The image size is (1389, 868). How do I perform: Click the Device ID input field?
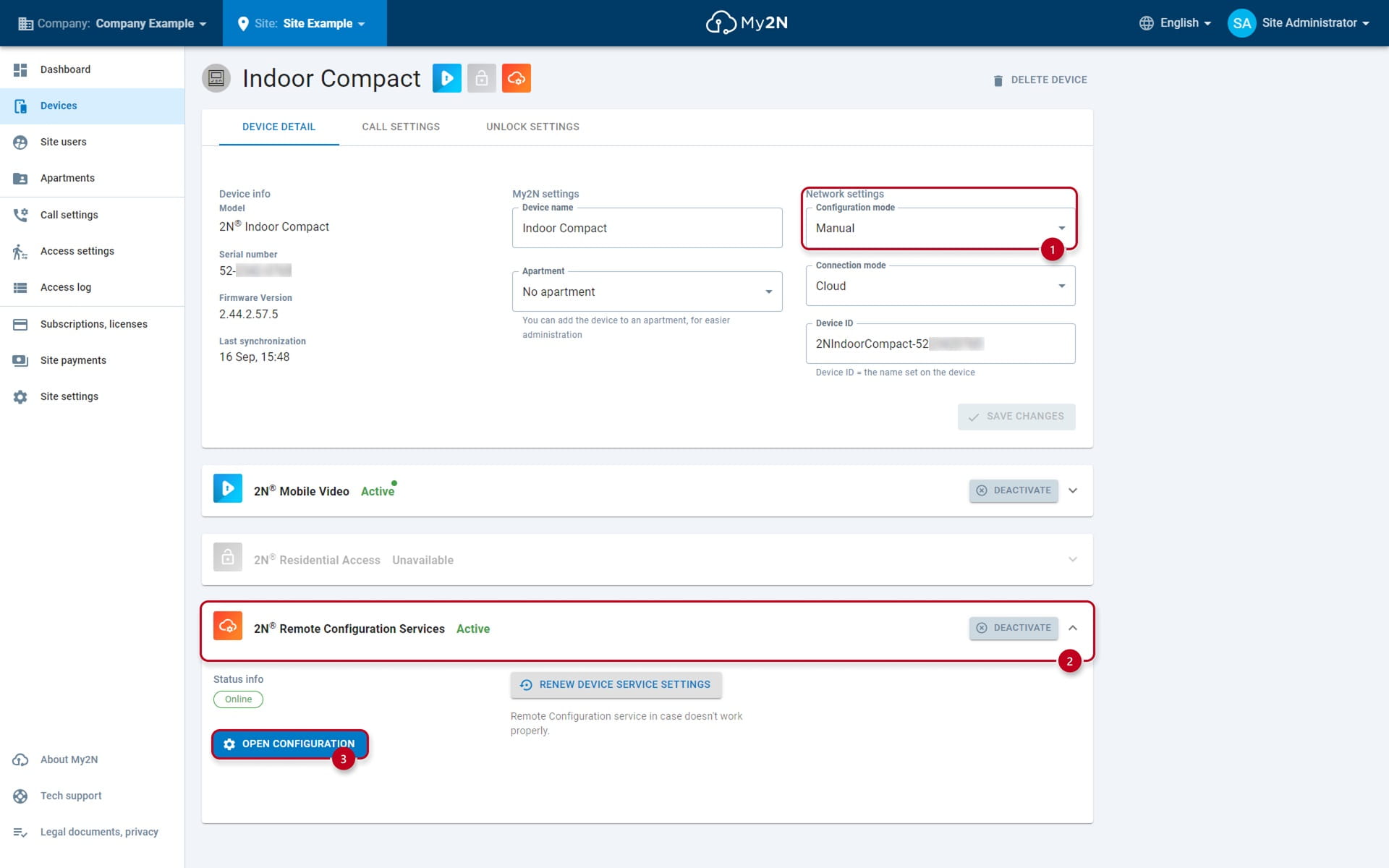(940, 344)
